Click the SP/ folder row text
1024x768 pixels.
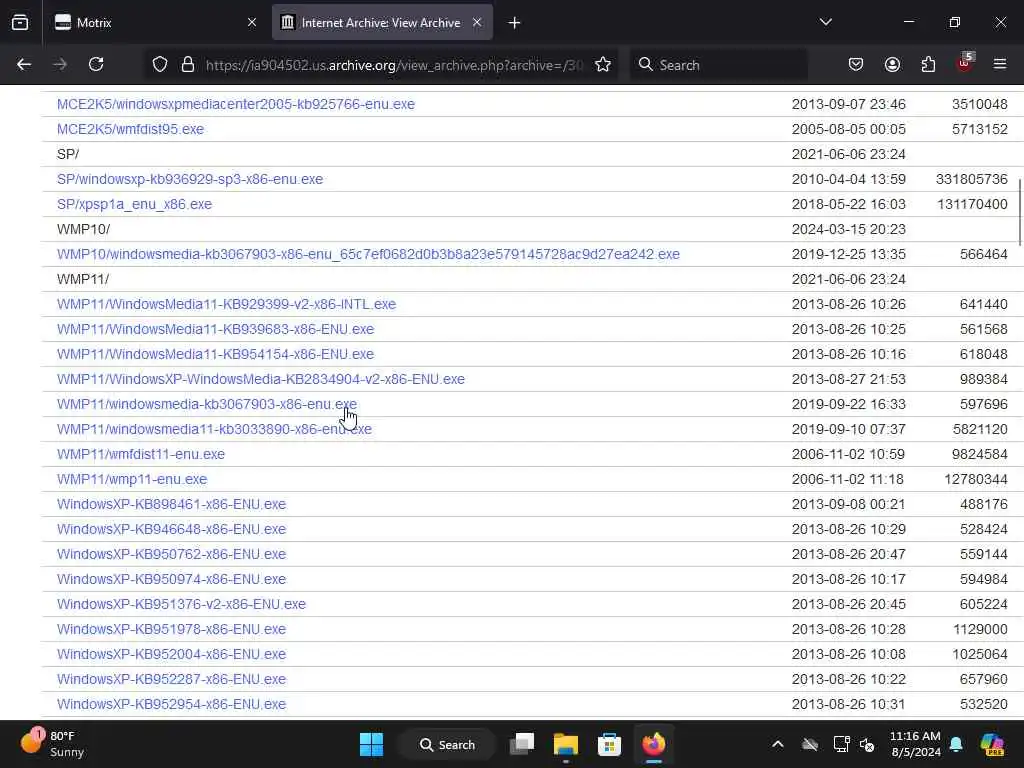pos(68,154)
